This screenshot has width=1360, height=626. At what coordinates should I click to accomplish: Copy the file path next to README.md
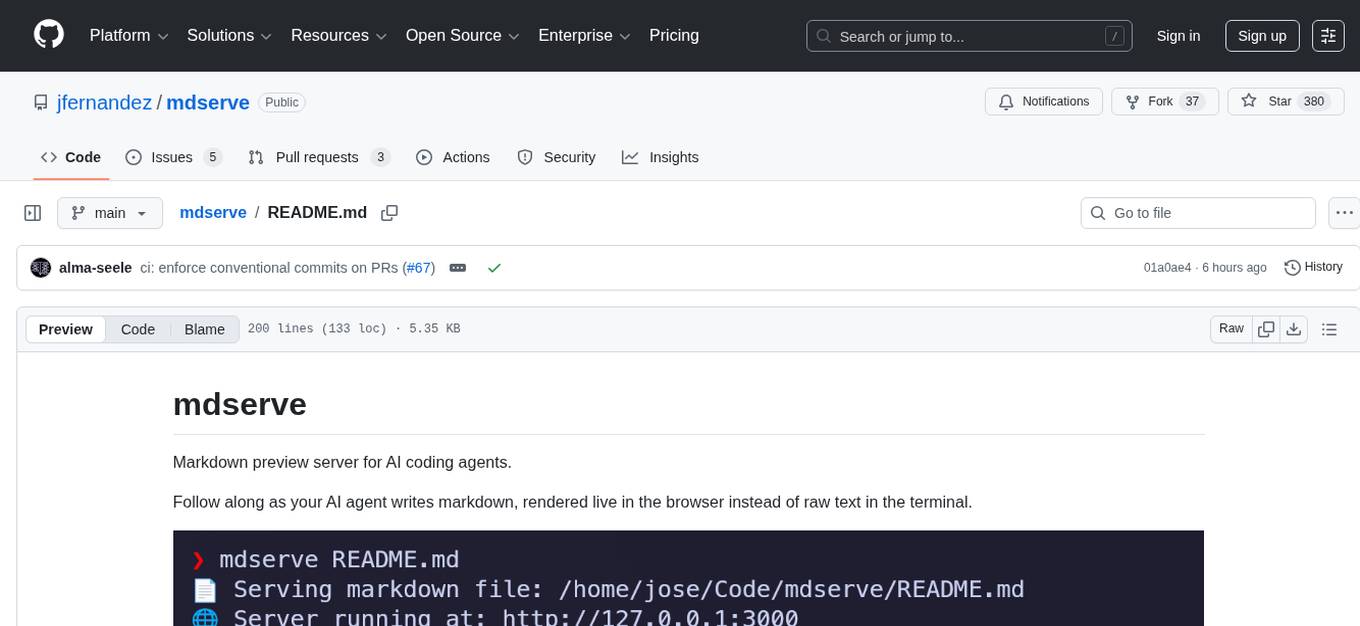[x=389, y=212]
